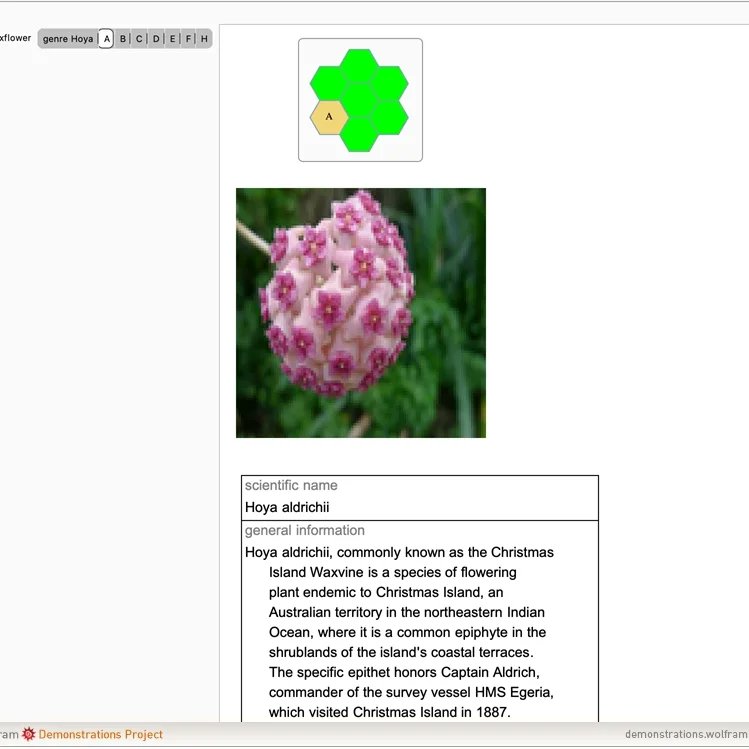The width and height of the screenshot is (749, 749).
Task: Switch to waxflower option F
Action: (188, 39)
